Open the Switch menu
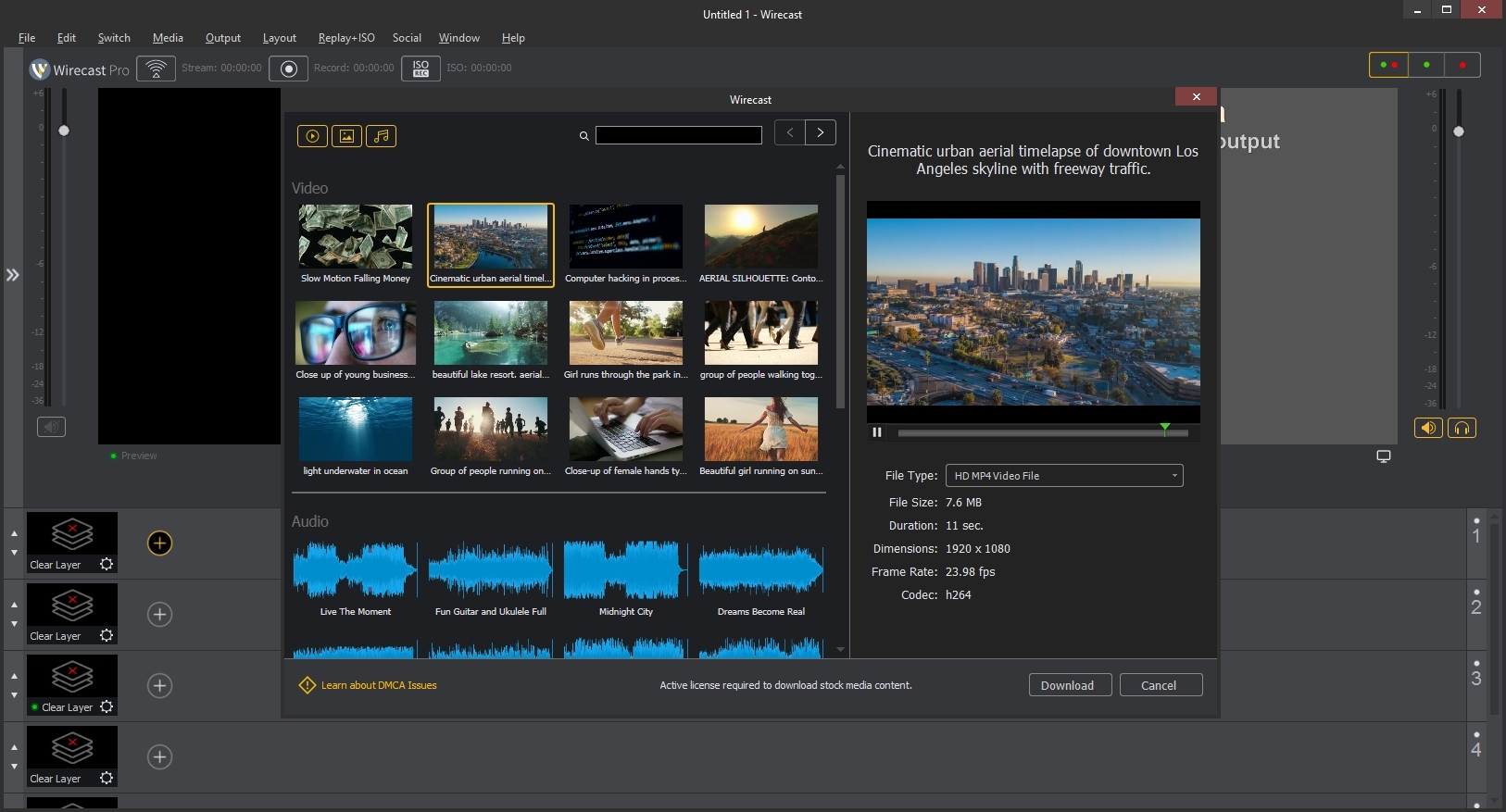Image resolution: width=1506 pixels, height=812 pixels. pos(114,38)
